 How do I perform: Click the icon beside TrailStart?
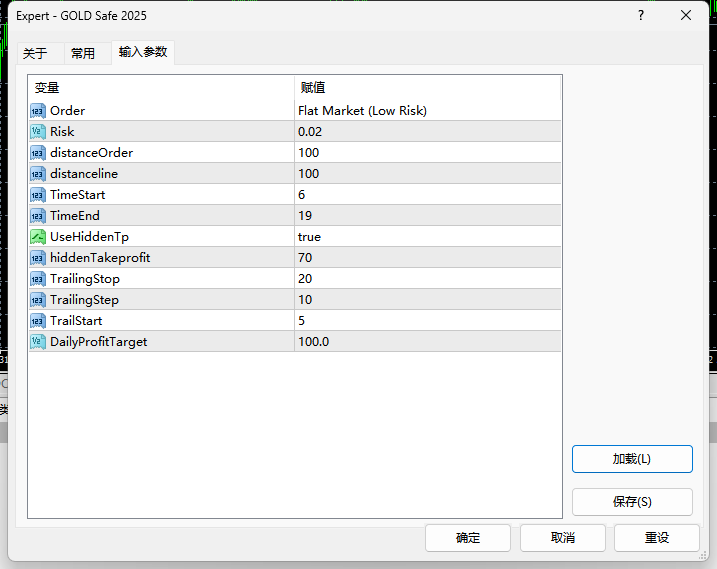[38, 321]
